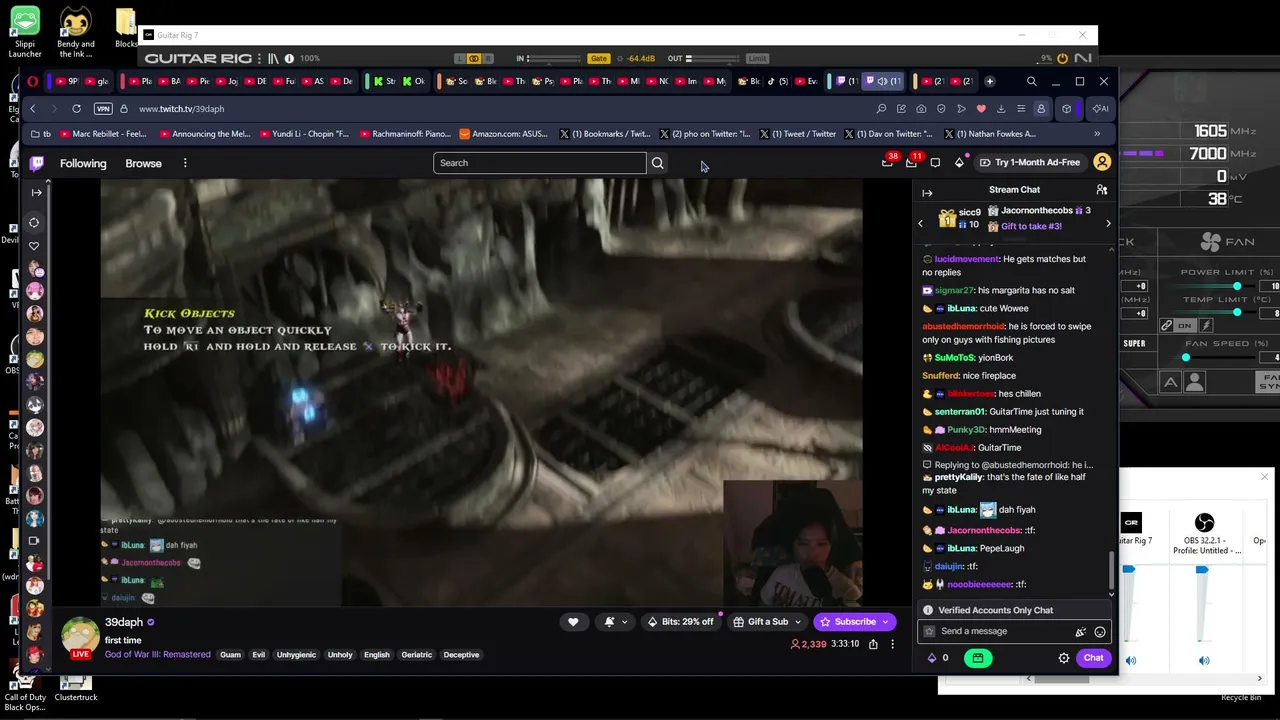Open the green channel points reward button
The image size is (1280, 720).
978,658
